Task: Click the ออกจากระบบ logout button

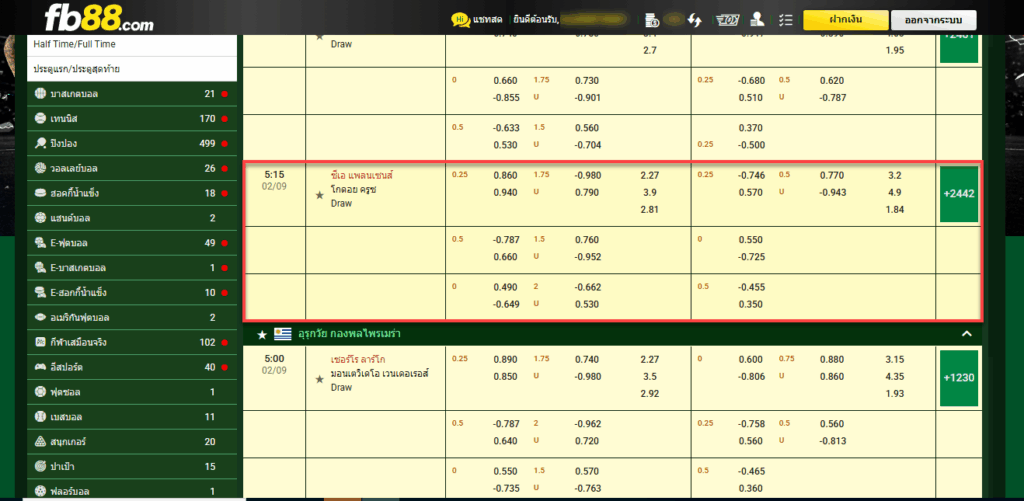Action: pyautogui.click(x=934, y=20)
